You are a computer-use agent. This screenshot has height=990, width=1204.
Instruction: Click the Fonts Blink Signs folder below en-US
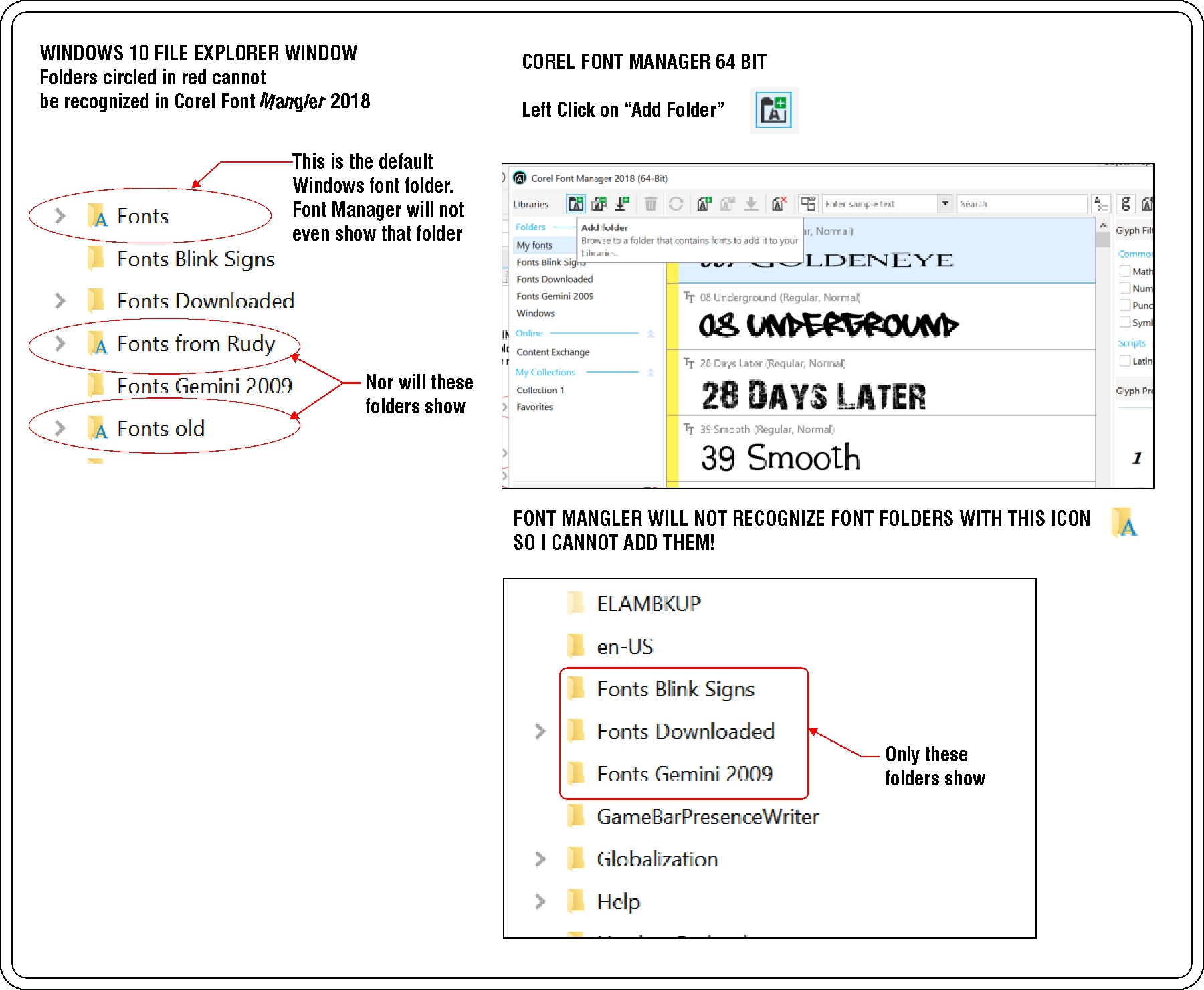[676, 689]
